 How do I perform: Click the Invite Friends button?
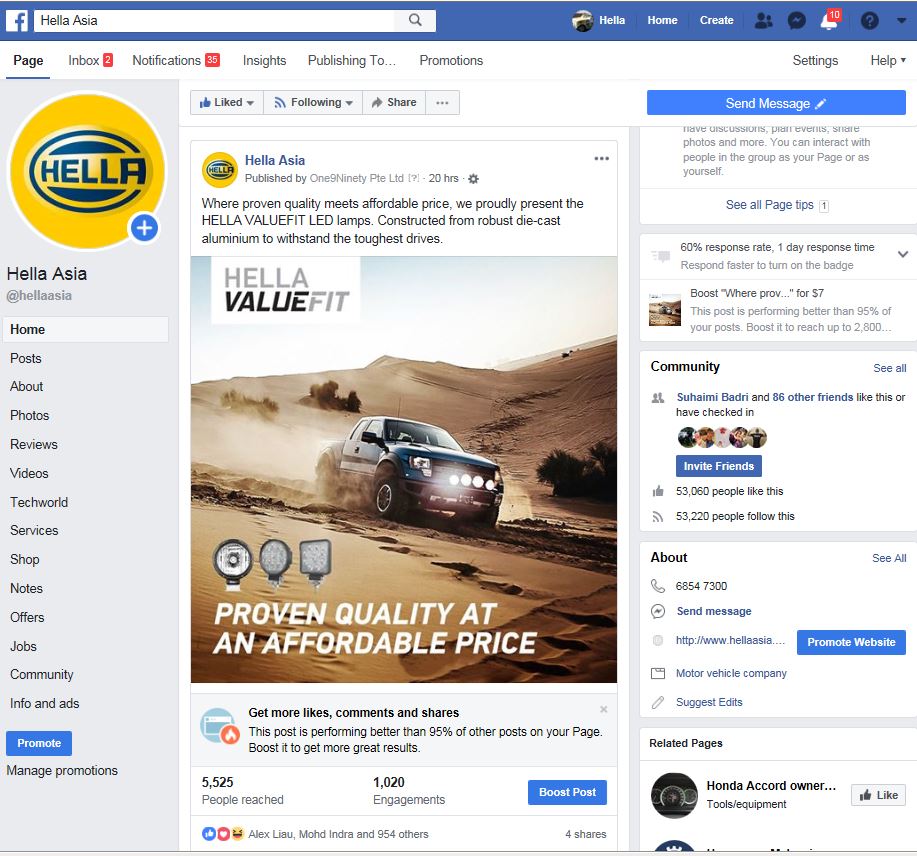click(x=719, y=466)
